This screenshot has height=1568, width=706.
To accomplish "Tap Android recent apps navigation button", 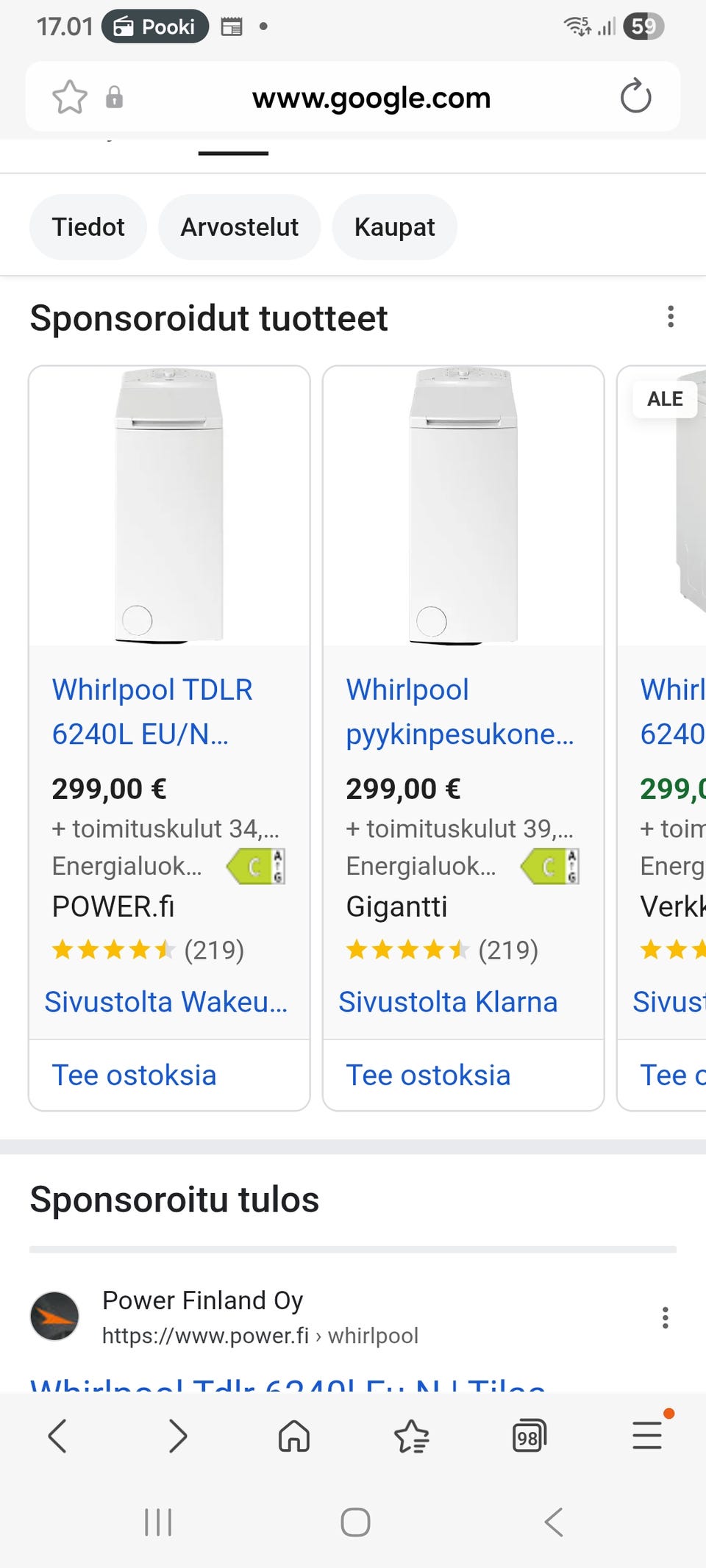I will [x=158, y=1522].
